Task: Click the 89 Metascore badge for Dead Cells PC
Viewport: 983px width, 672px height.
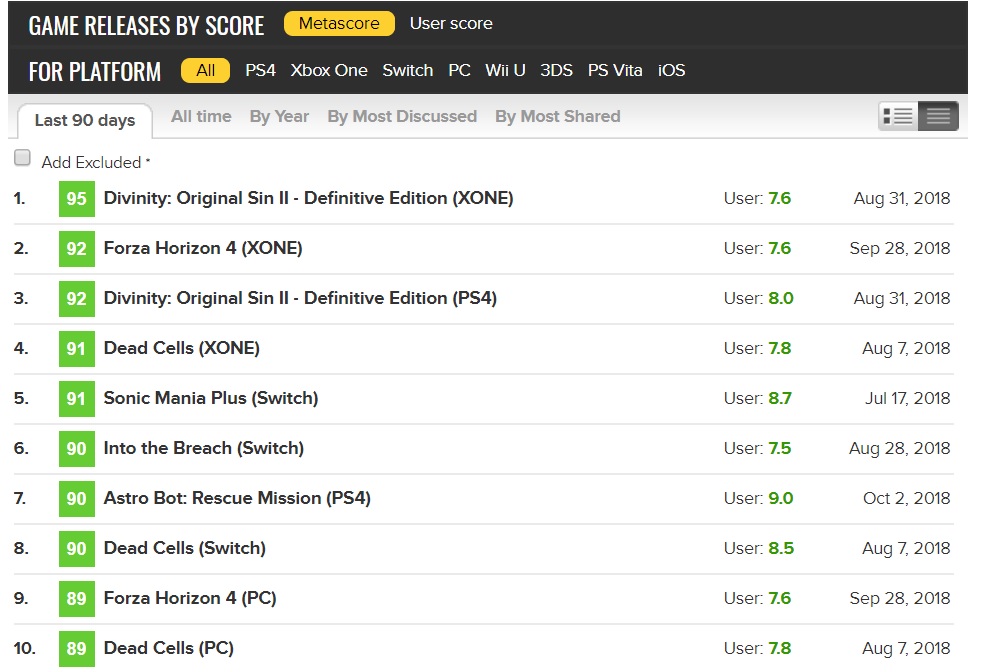Action: click(77, 648)
